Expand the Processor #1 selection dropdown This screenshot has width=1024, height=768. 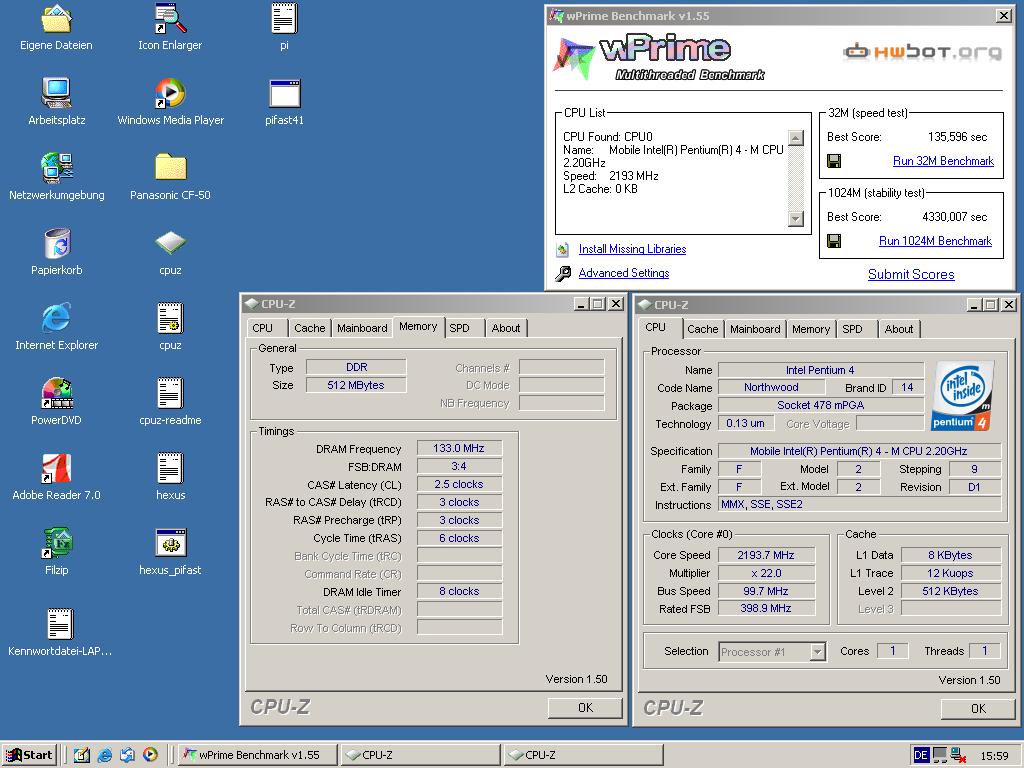click(x=817, y=652)
